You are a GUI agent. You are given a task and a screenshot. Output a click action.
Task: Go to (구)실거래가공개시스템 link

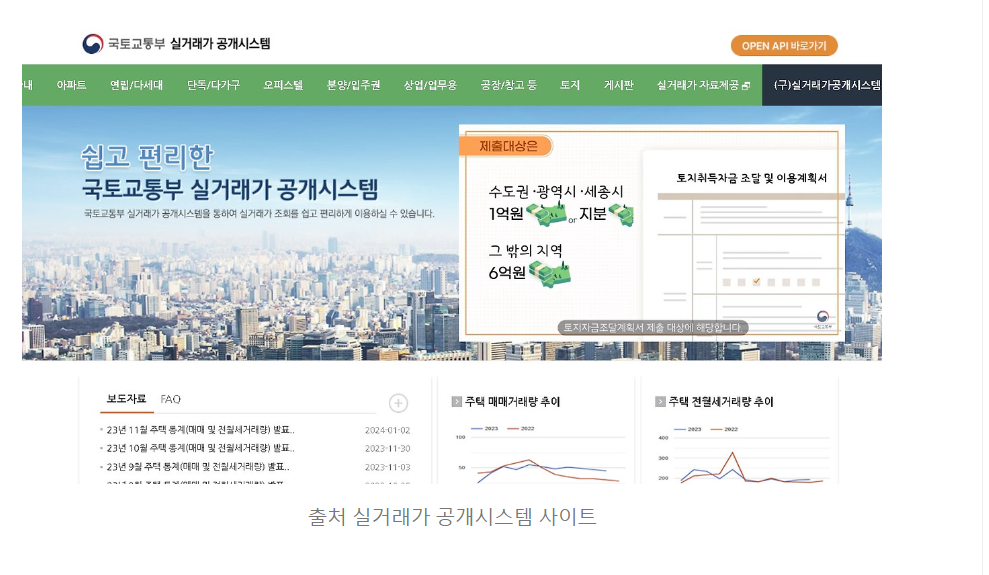click(x=822, y=84)
